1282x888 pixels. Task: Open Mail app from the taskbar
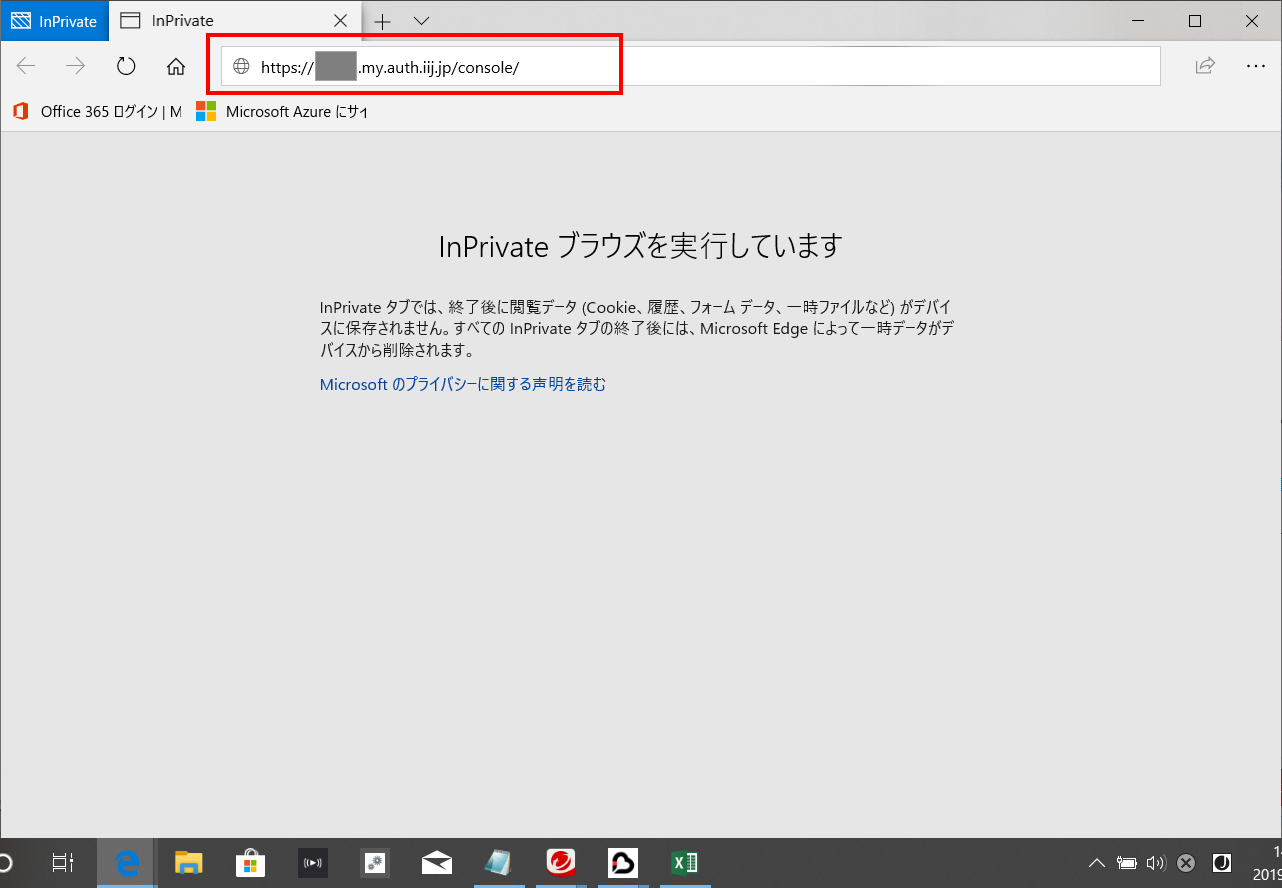437,863
